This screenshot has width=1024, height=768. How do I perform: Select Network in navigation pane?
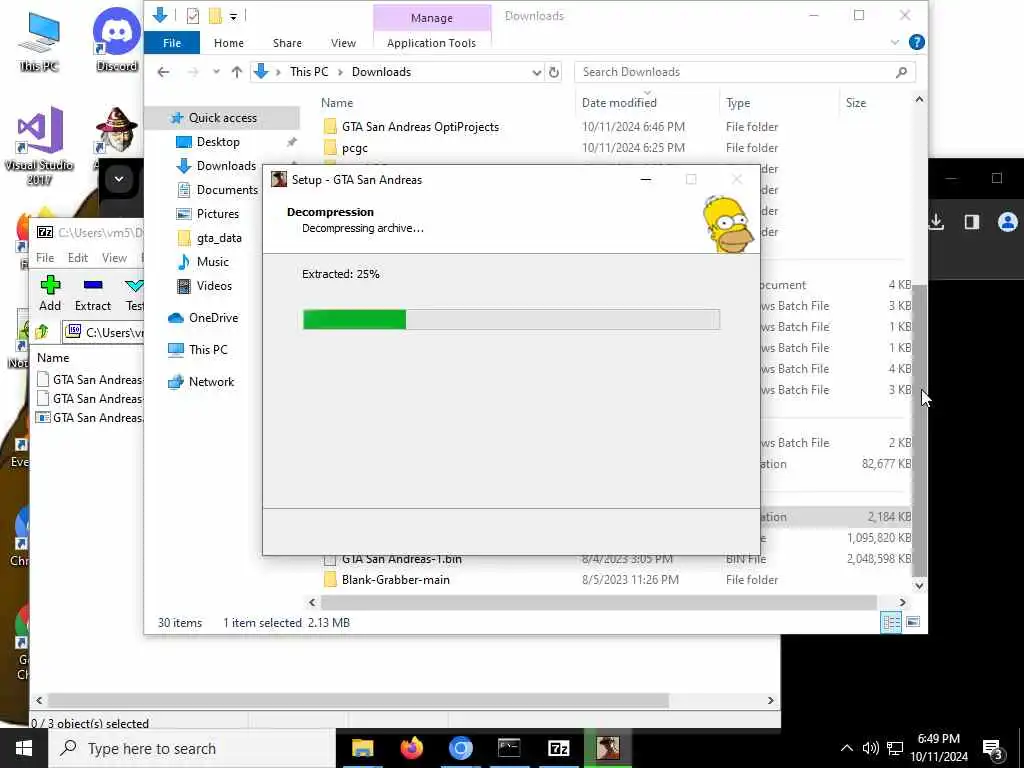tap(211, 381)
